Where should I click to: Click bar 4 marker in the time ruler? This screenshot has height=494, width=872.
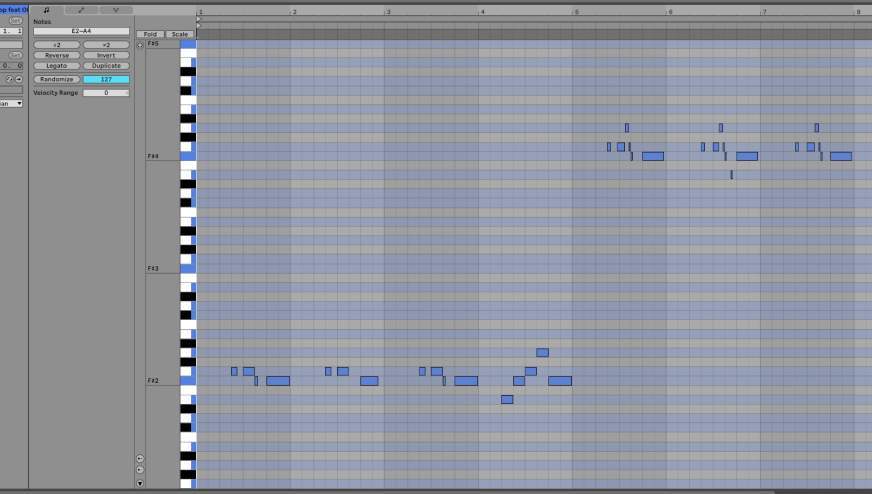482,12
